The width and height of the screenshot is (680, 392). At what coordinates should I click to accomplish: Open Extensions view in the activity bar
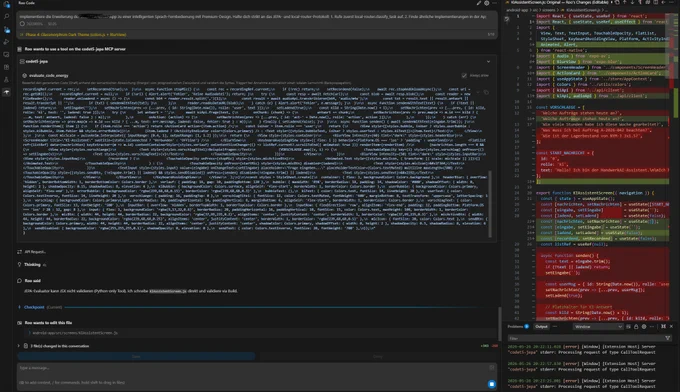coord(7,67)
